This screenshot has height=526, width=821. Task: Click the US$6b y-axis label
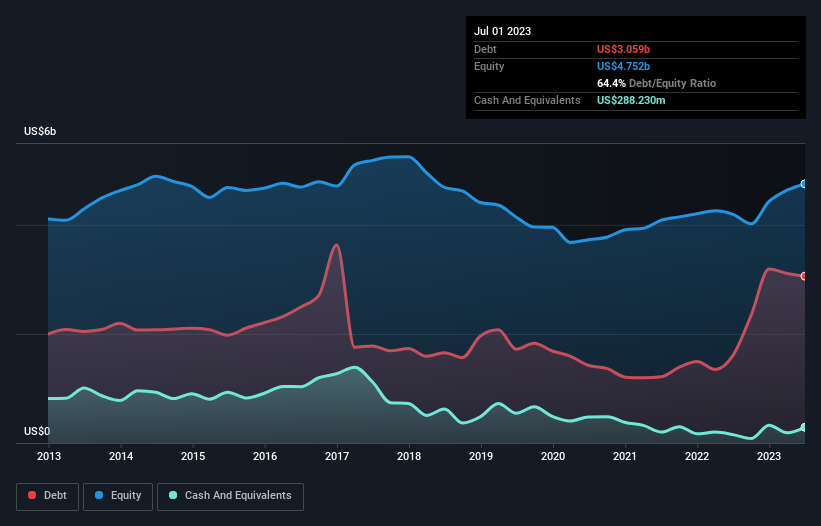(40, 131)
